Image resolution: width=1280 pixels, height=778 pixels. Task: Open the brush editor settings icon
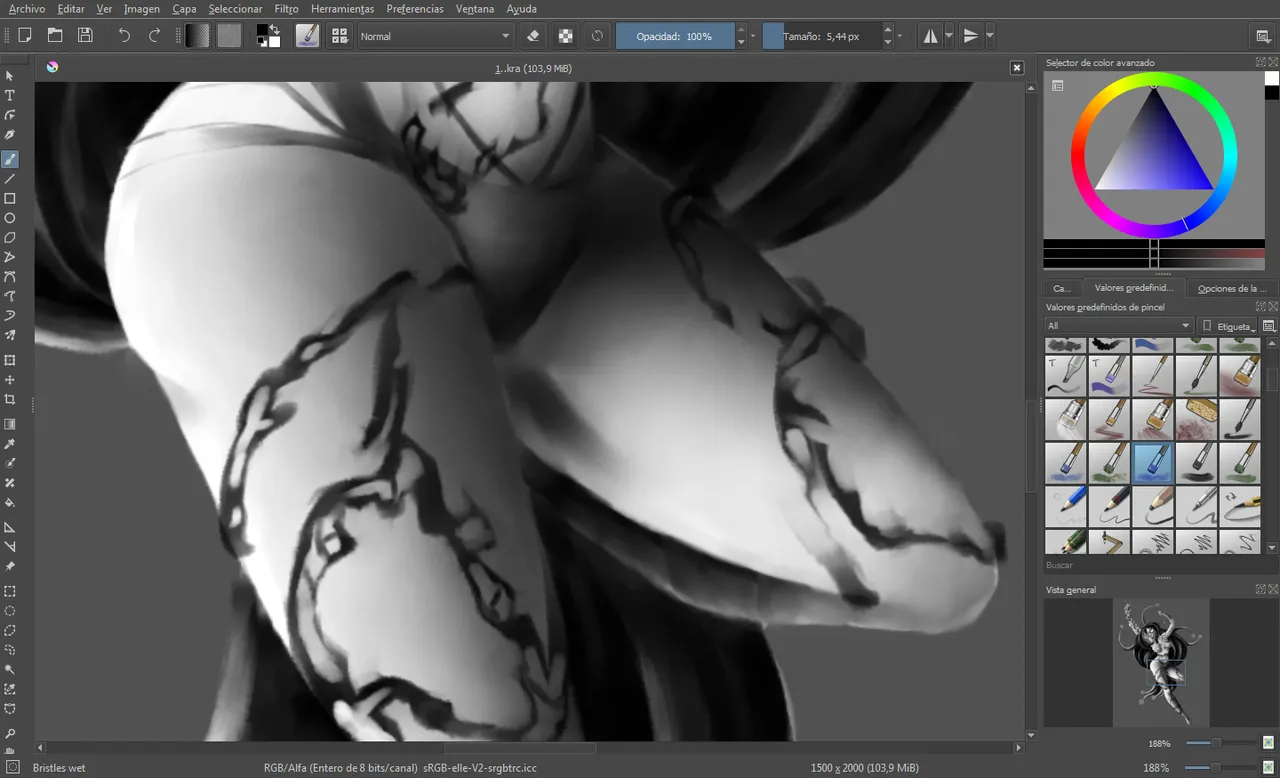pos(308,36)
